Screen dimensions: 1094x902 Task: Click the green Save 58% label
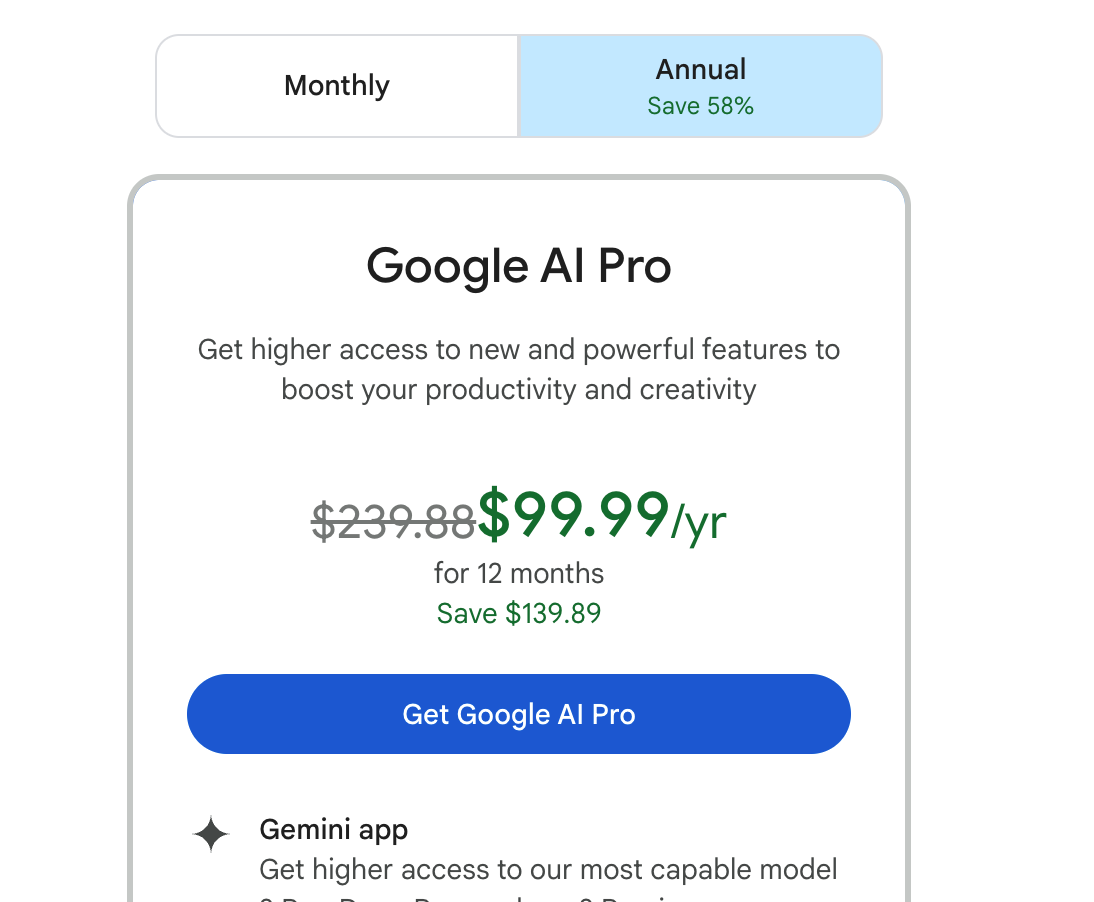(x=700, y=106)
